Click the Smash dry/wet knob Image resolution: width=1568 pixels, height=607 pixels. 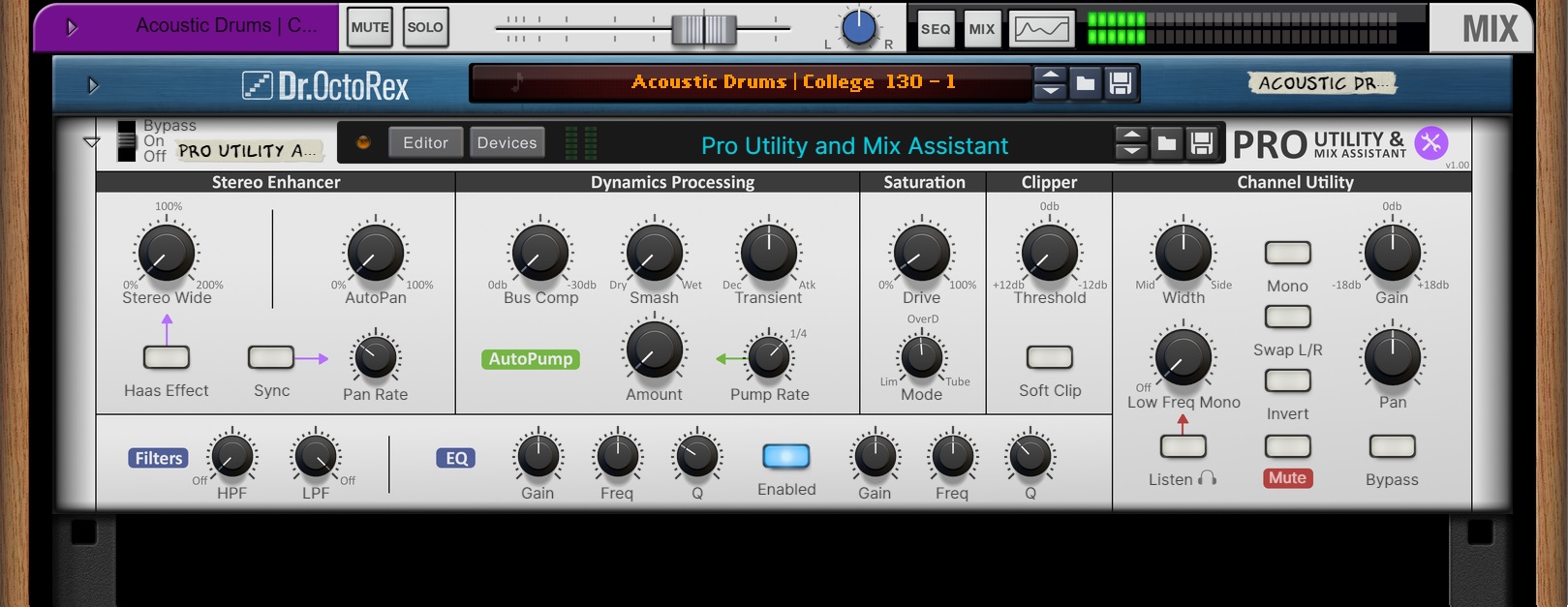coord(655,252)
